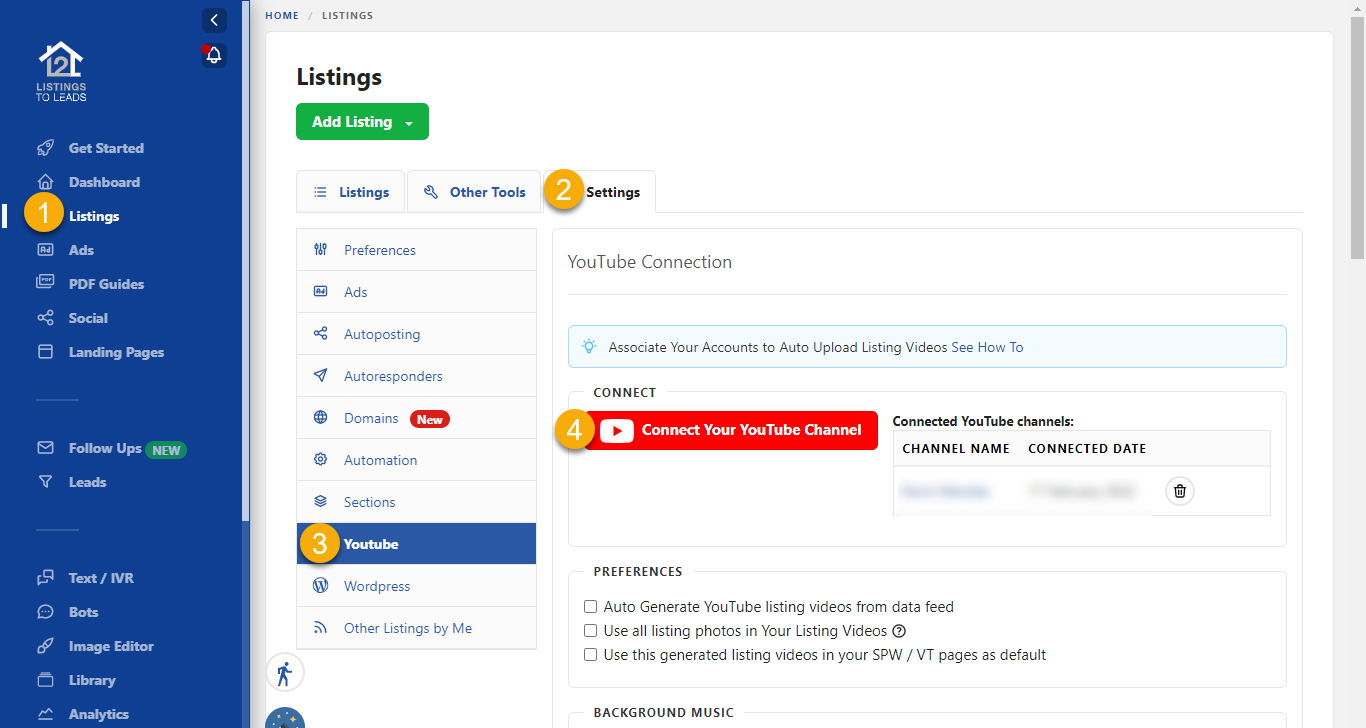Click the CONNECTED DATE column header

(x=1087, y=449)
